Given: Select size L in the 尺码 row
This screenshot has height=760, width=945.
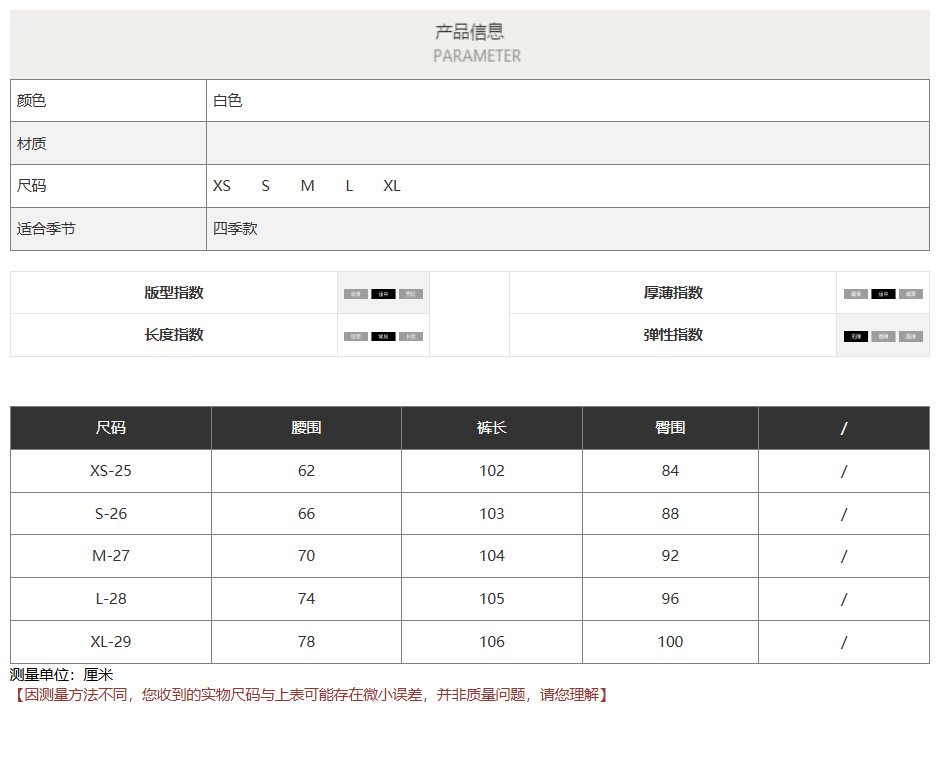Looking at the screenshot, I should (349, 186).
